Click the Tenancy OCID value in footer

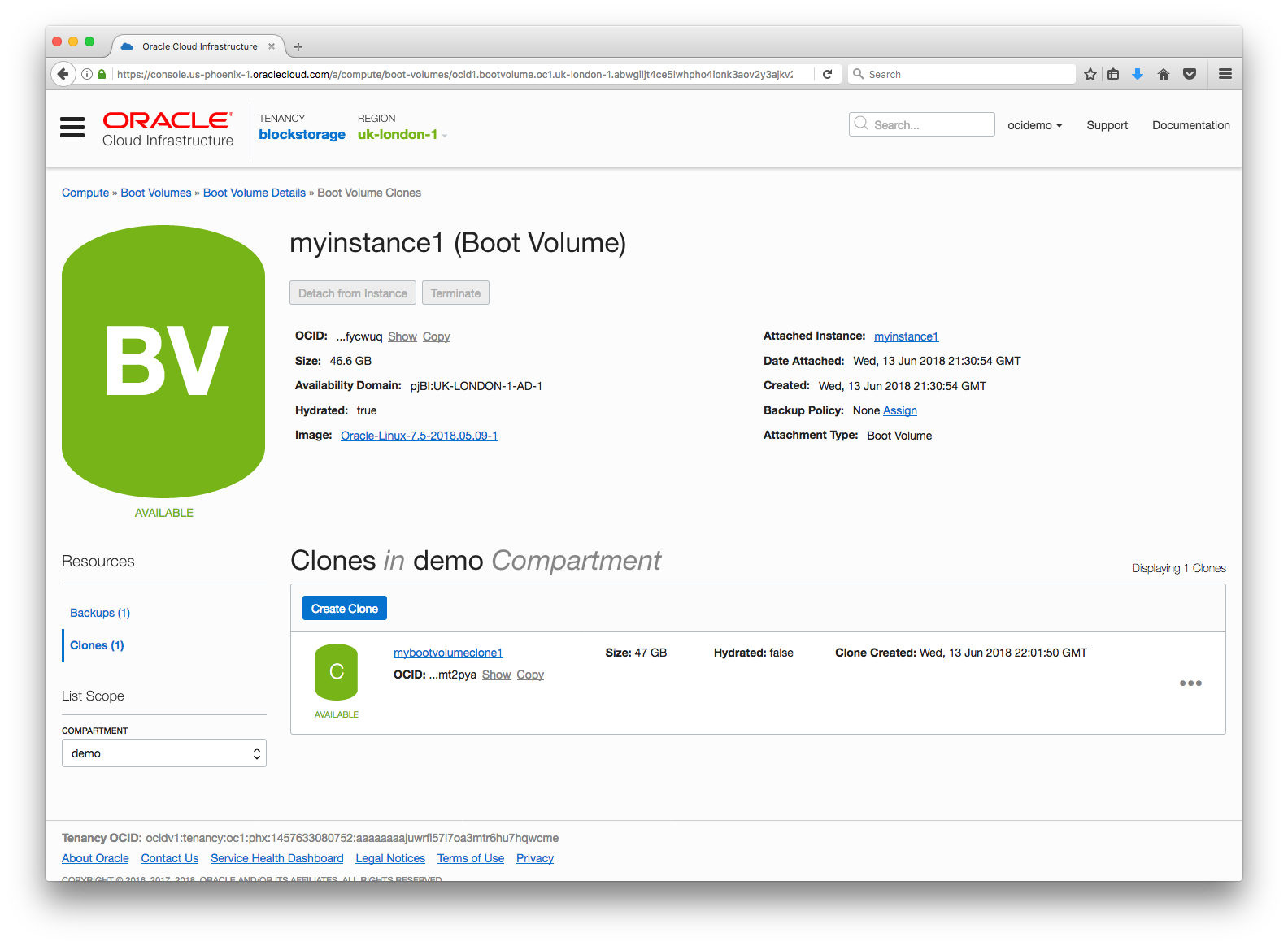point(352,838)
